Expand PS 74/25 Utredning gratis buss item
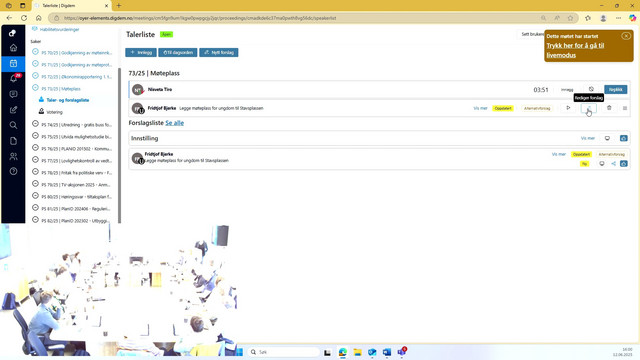Viewport: 640px width, 360px height. [72, 124]
